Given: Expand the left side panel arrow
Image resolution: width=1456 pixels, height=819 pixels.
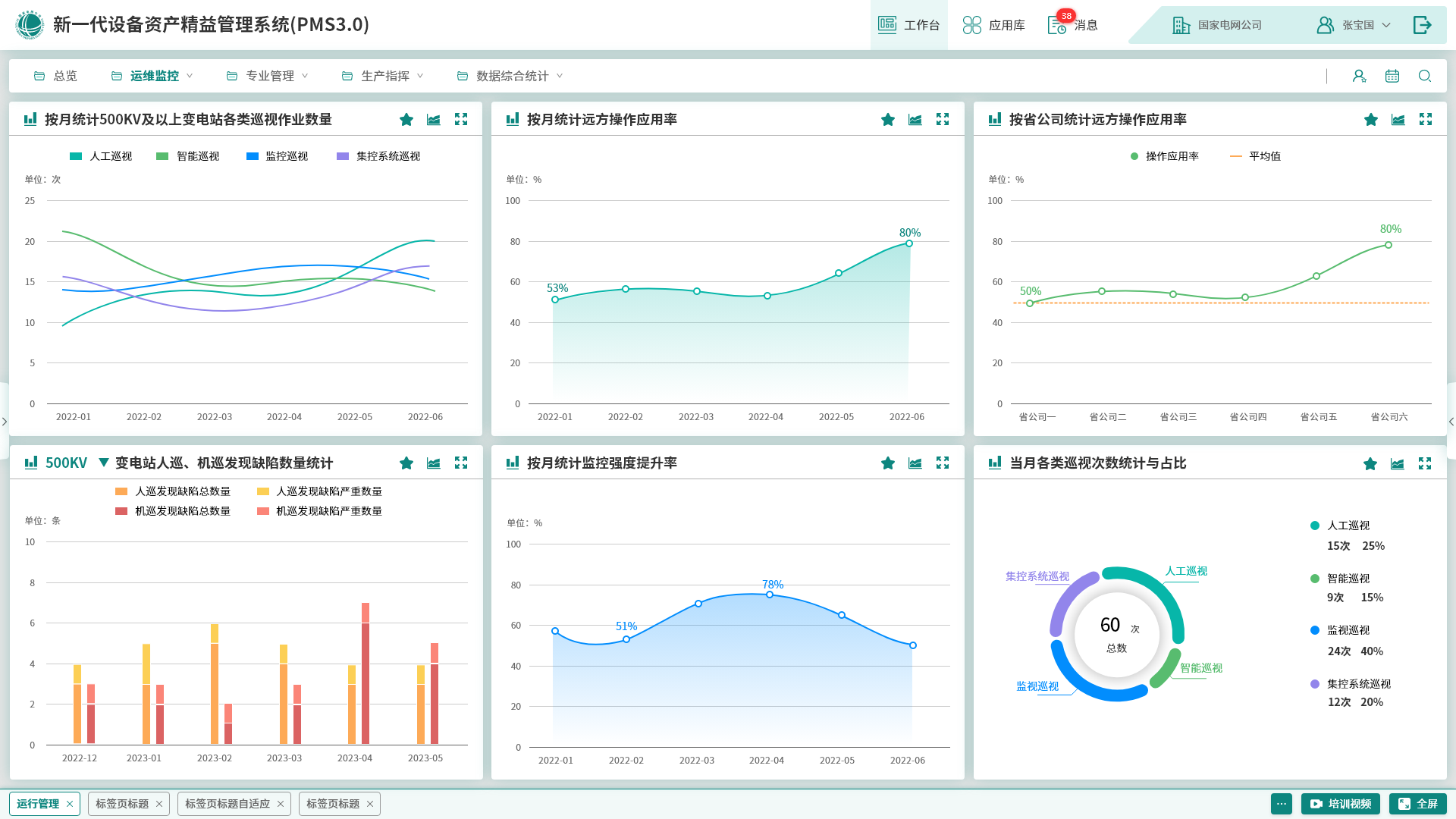Looking at the screenshot, I should (5, 422).
